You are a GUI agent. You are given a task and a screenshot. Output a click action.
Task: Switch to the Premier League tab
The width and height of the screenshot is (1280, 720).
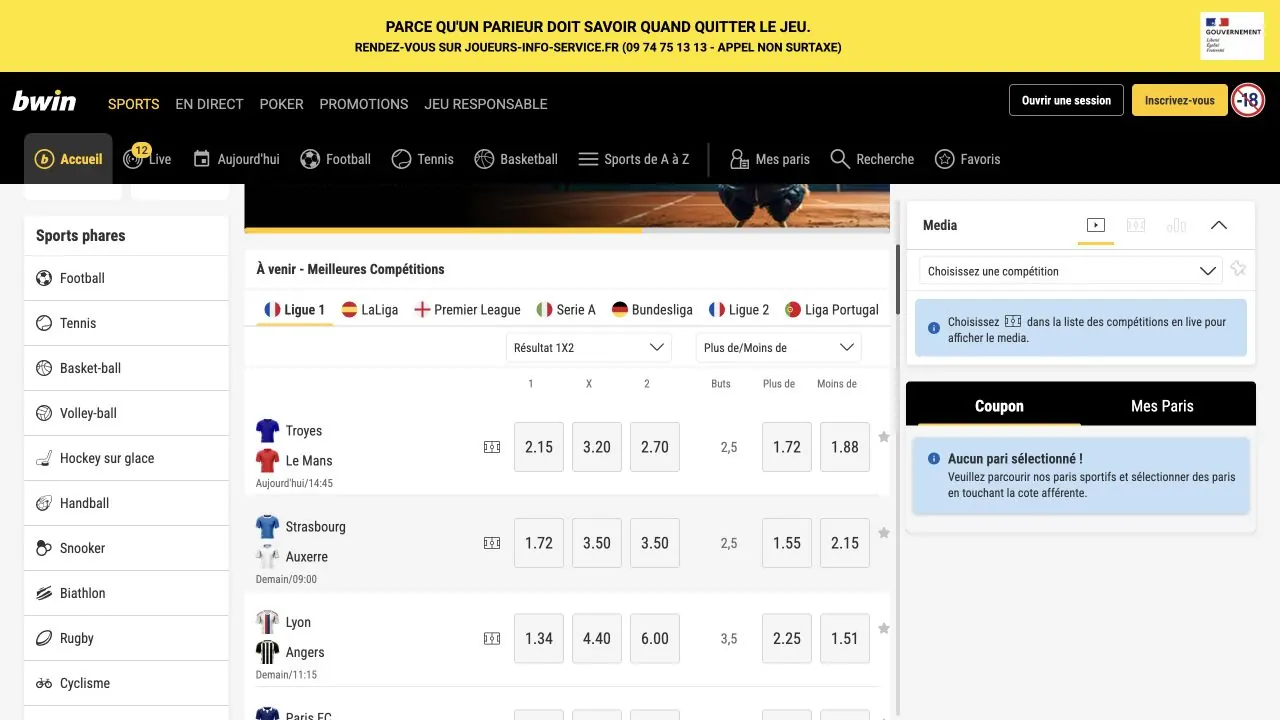467,310
